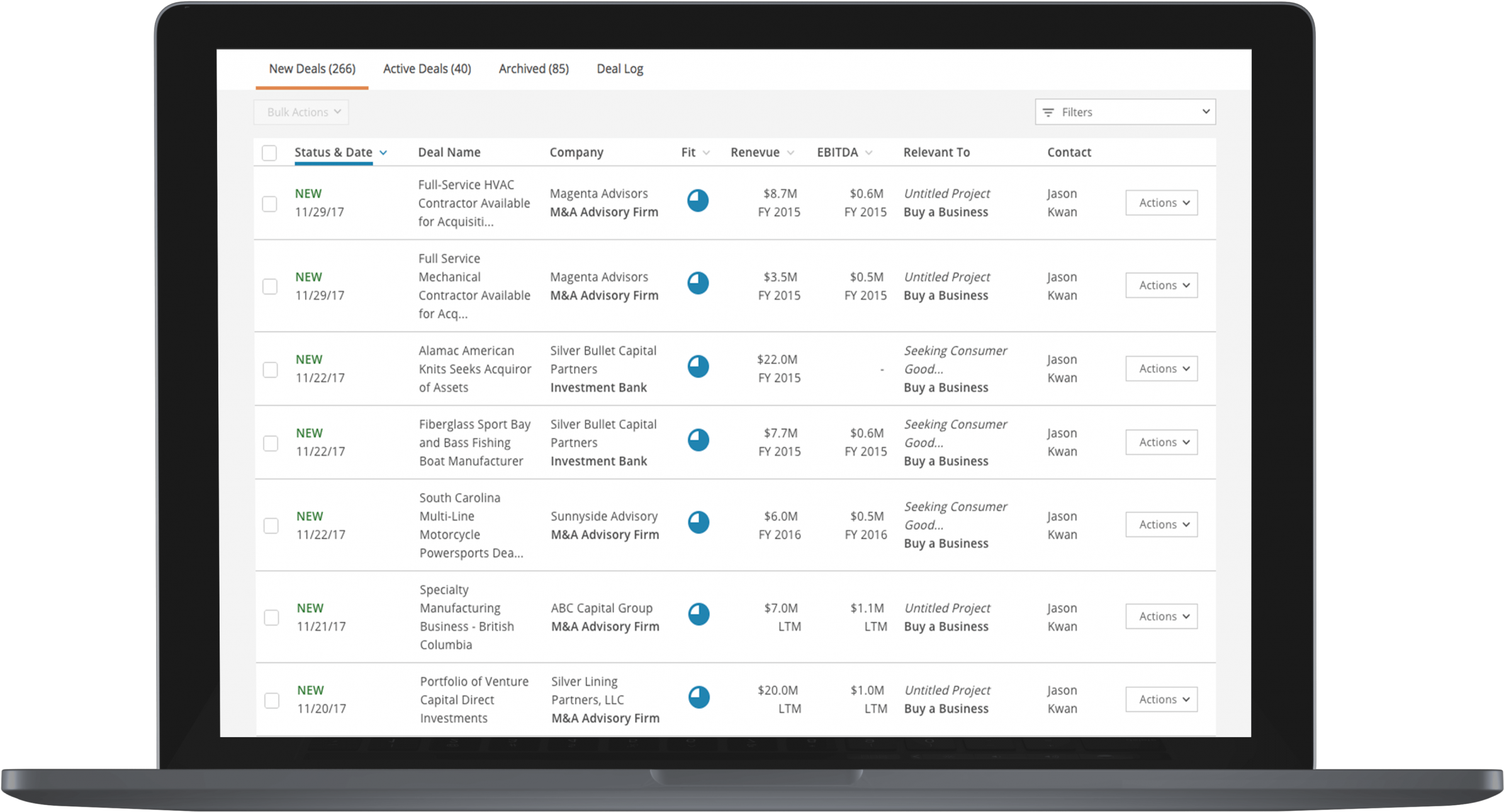Open the Fit indicator on Full Service Mechanical deal
Image resolution: width=1504 pixels, height=812 pixels.
point(698,284)
